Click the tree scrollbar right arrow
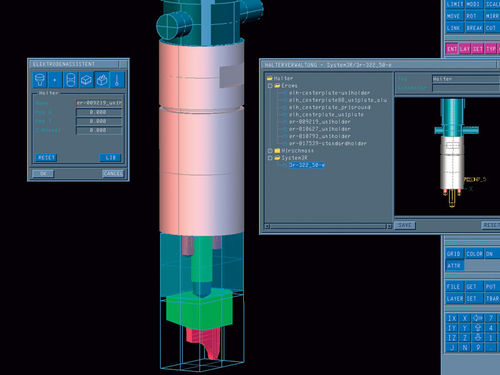Screen dimensions: 500x375 (x=389, y=226)
